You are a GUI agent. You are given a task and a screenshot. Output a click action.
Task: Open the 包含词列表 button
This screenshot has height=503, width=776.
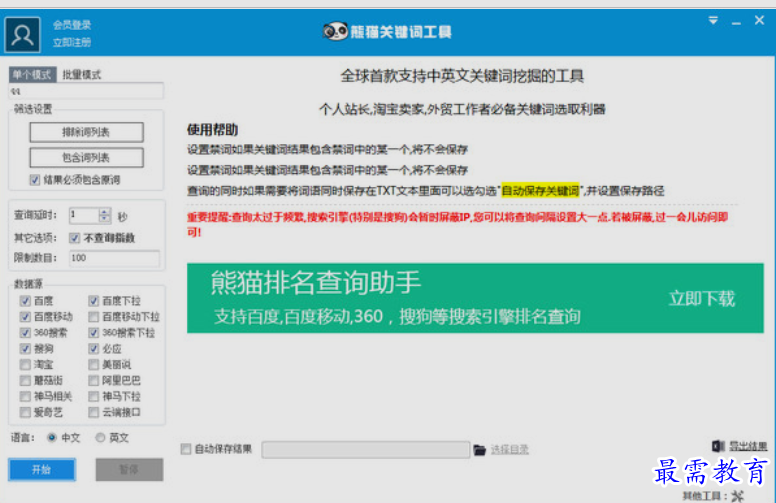click(87, 157)
